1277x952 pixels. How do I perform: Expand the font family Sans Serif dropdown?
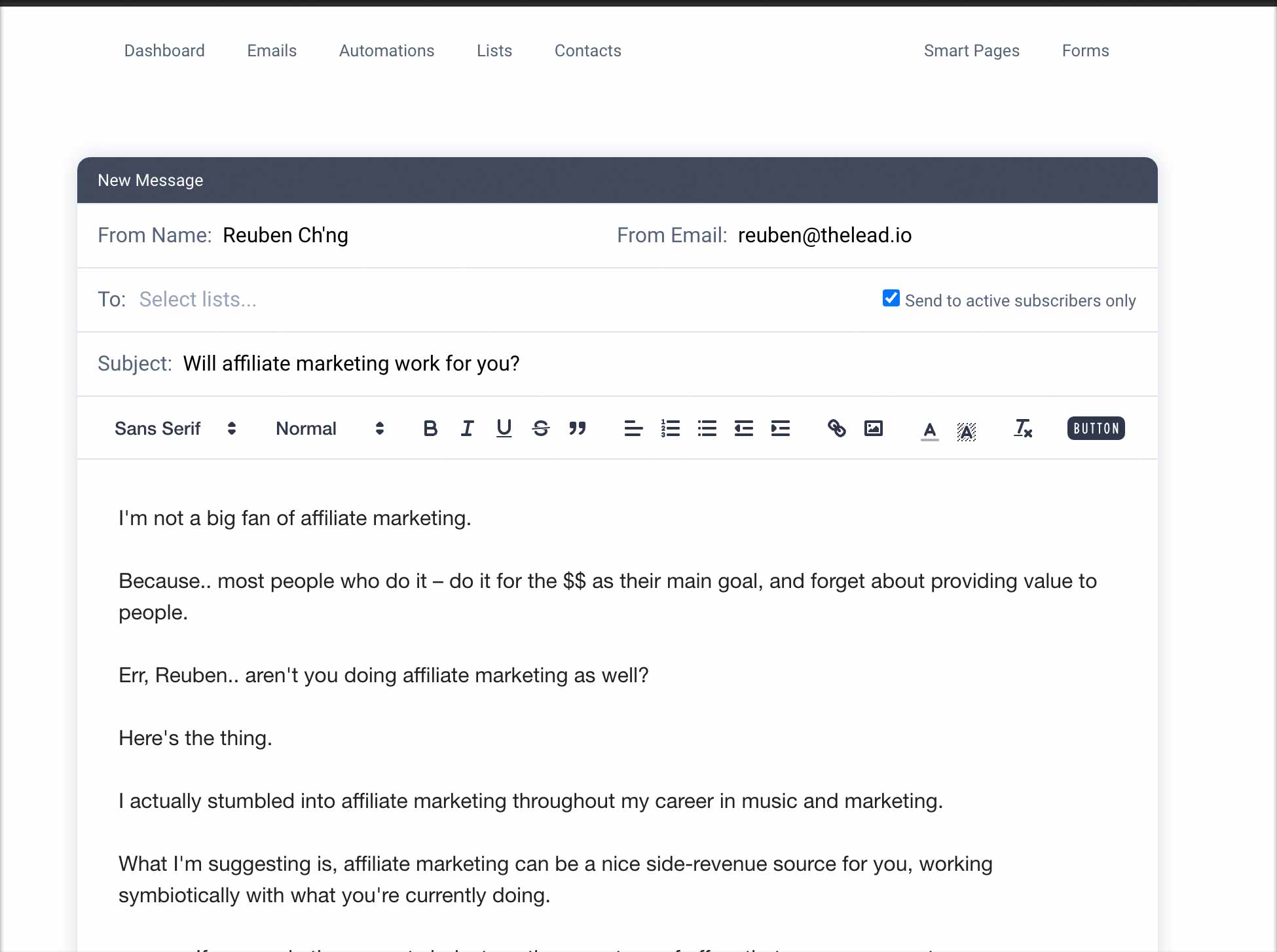tap(175, 428)
